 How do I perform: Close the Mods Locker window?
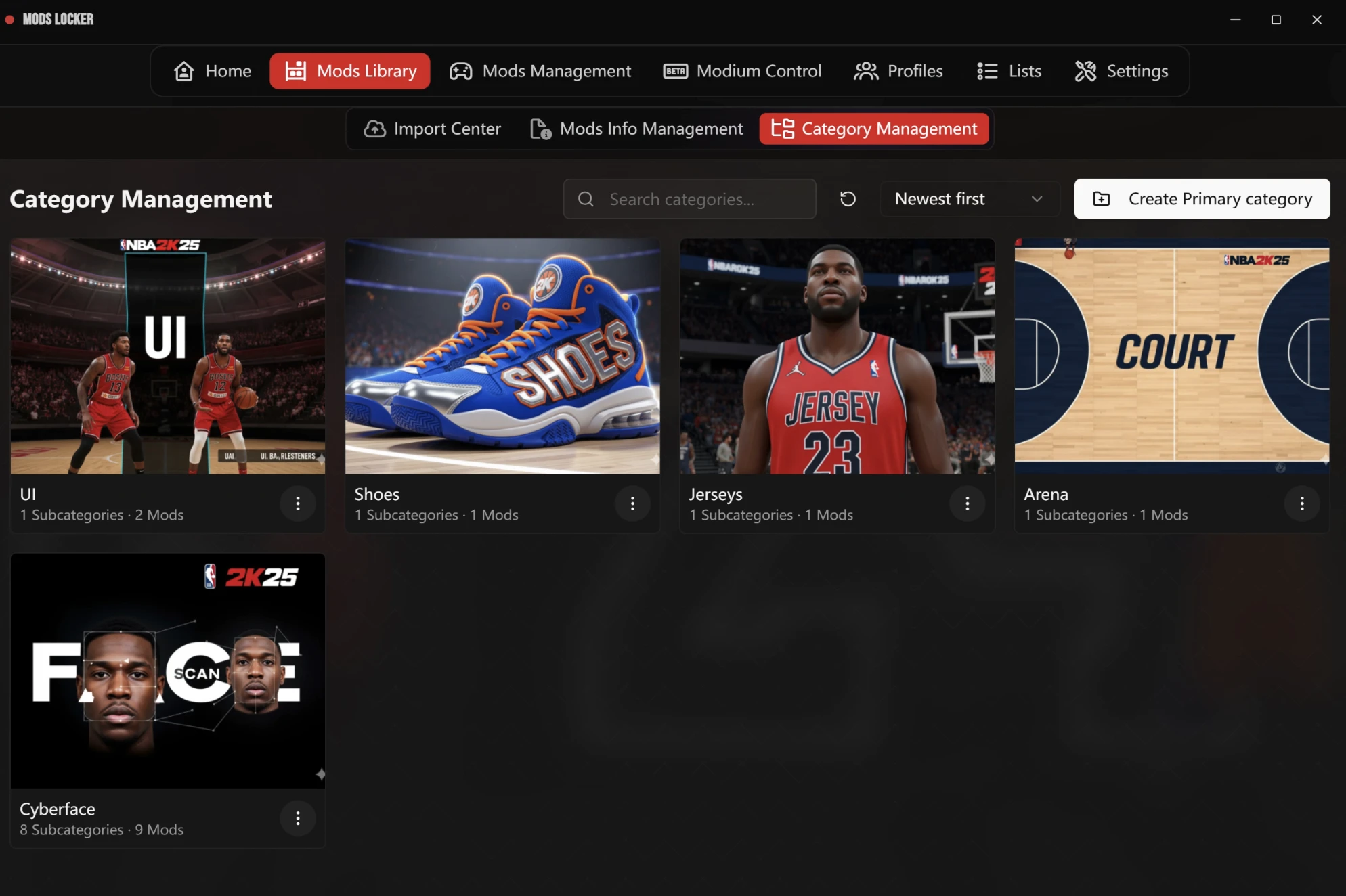pos(1316,20)
